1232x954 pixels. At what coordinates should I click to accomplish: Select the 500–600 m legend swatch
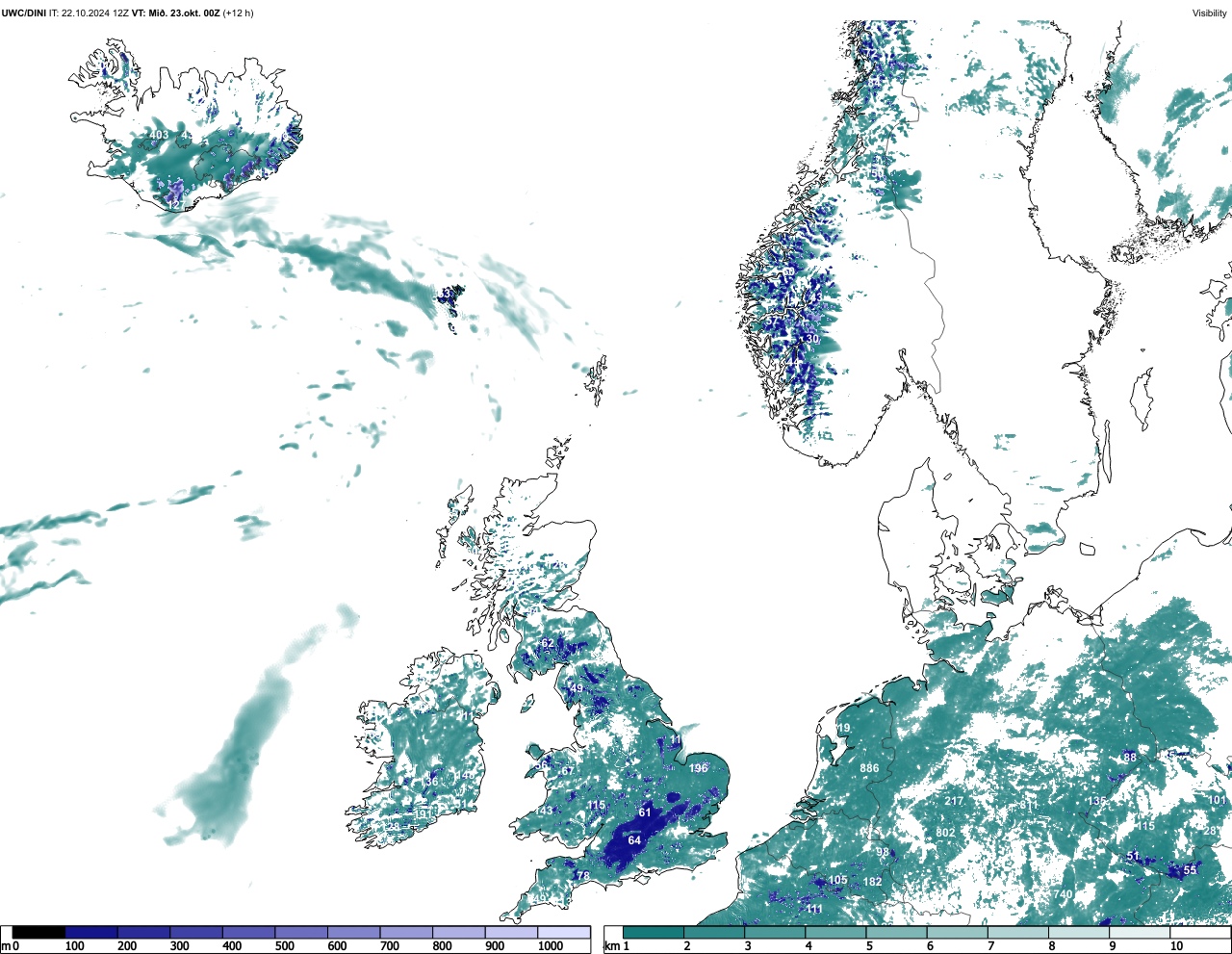tap(301, 933)
